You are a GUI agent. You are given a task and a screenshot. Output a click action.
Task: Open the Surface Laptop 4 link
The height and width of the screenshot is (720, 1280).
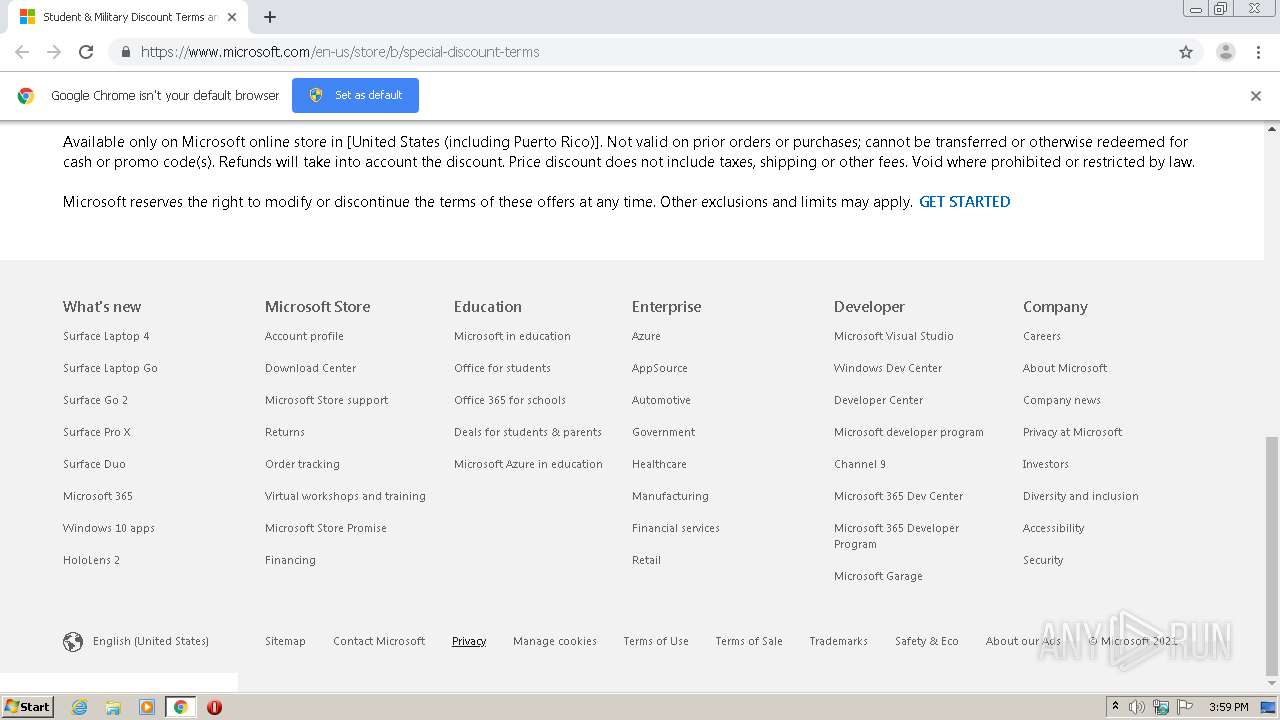click(x=106, y=336)
